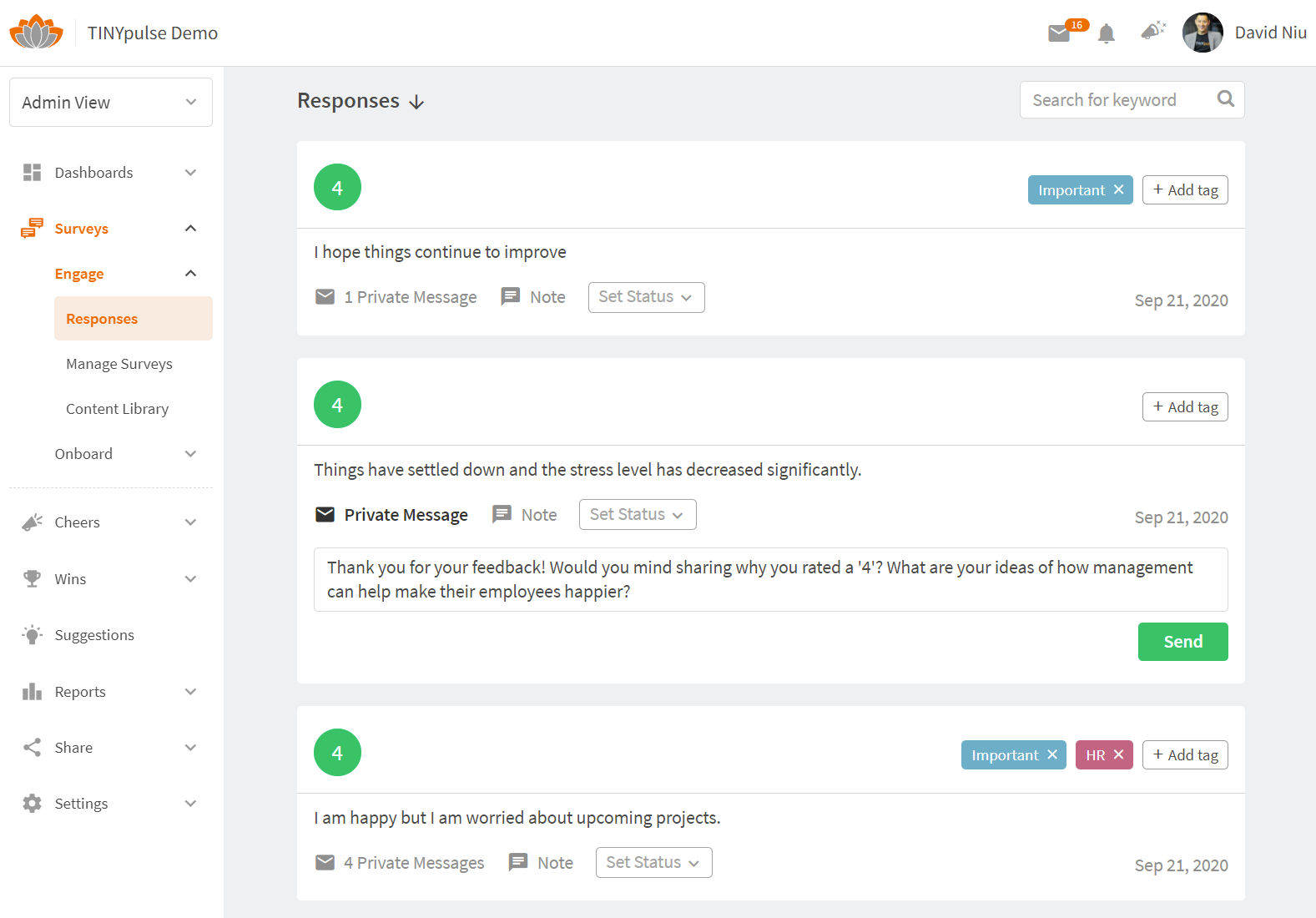Click the Settings gear icon

tap(32, 803)
